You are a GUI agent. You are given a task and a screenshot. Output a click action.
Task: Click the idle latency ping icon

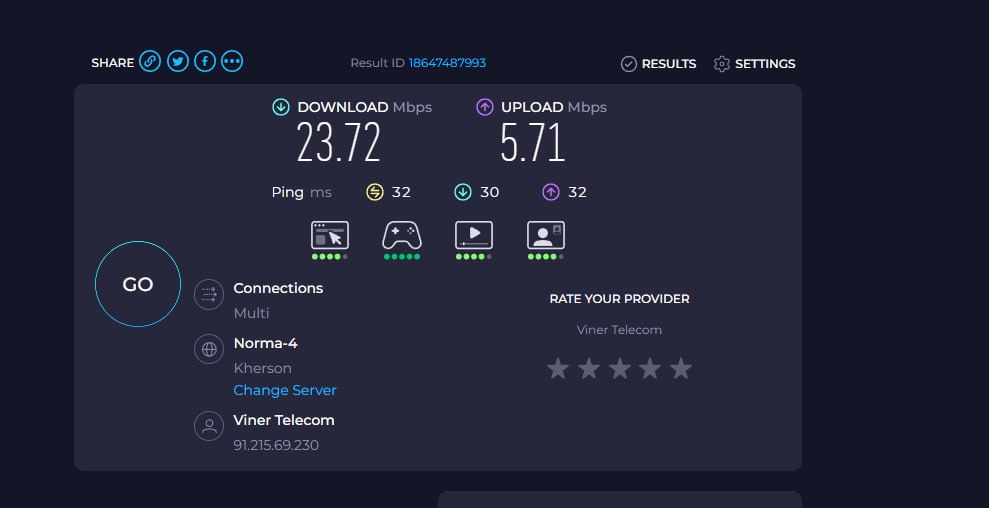(375, 192)
